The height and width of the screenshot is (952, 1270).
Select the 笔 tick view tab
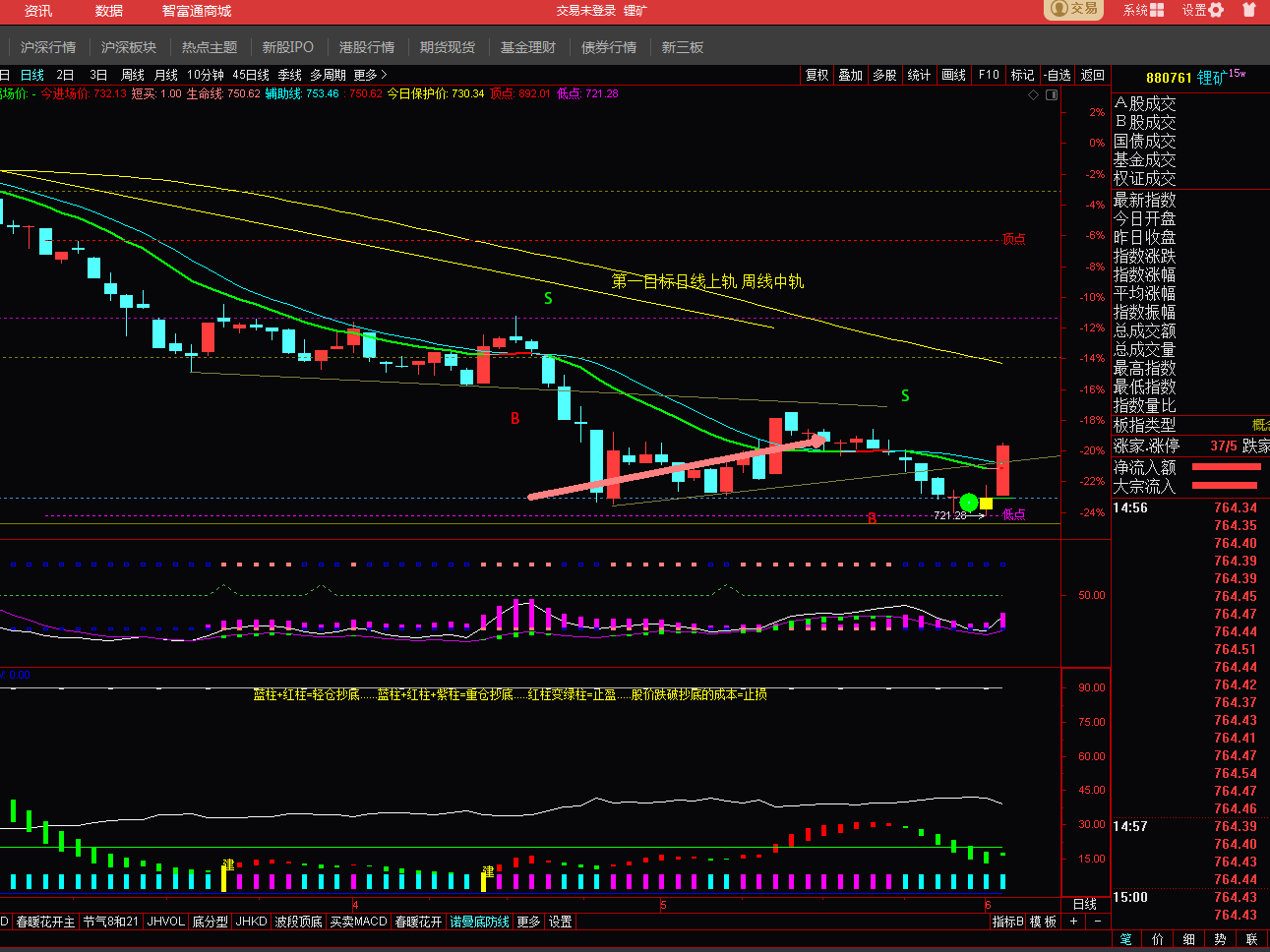click(x=1126, y=939)
